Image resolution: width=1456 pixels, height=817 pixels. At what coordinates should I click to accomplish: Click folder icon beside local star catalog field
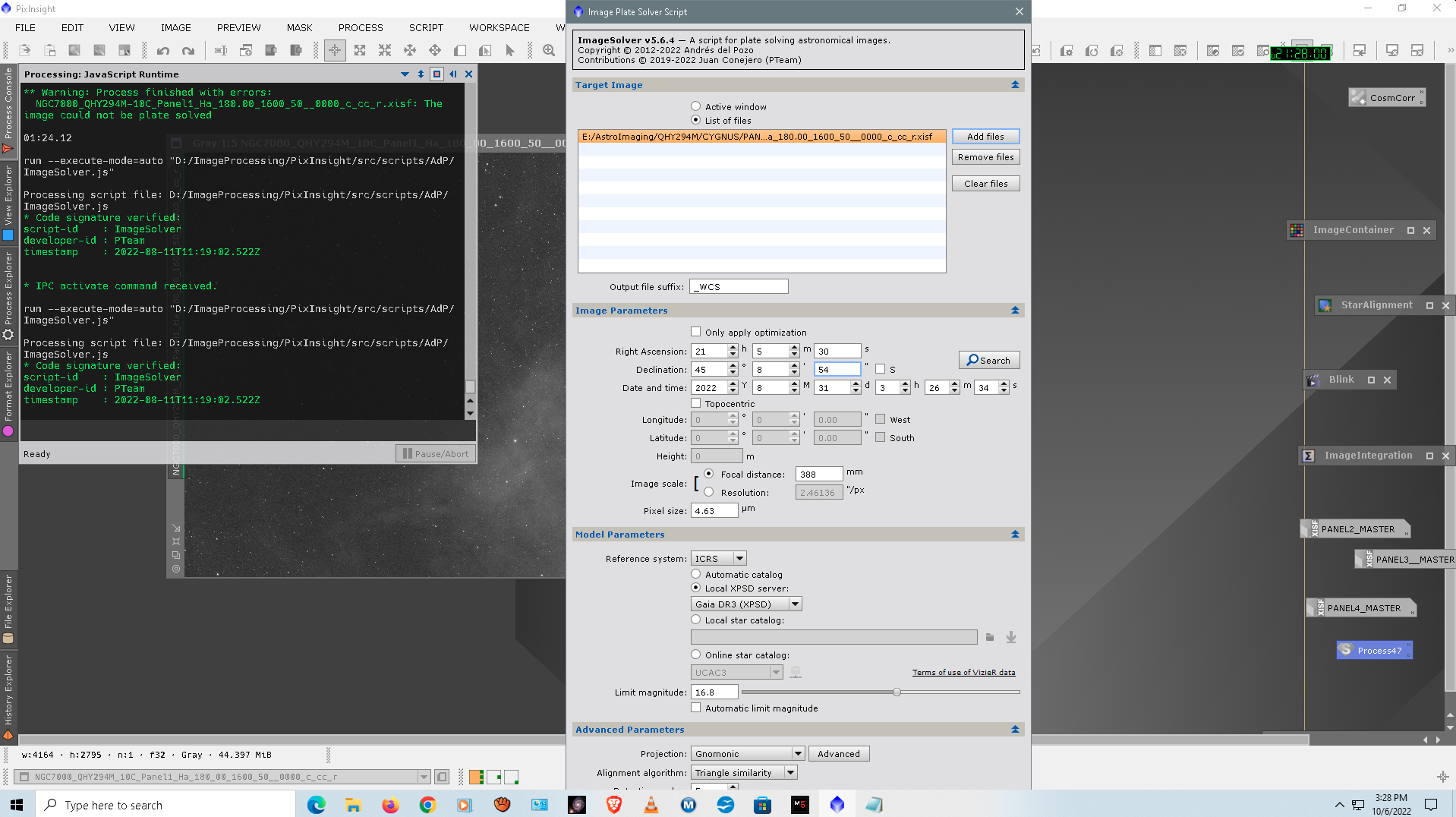[990, 637]
